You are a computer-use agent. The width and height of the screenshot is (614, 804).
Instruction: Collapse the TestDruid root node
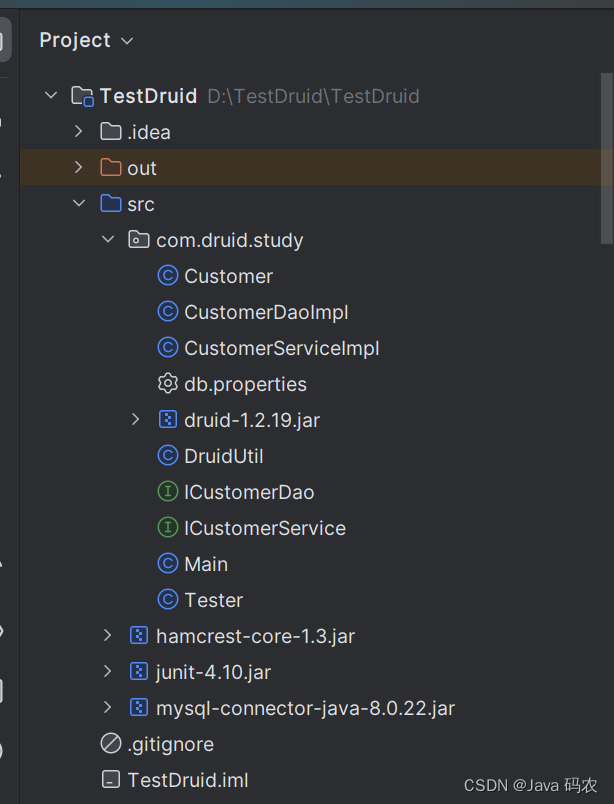pyautogui.click(x=51, y=95)
